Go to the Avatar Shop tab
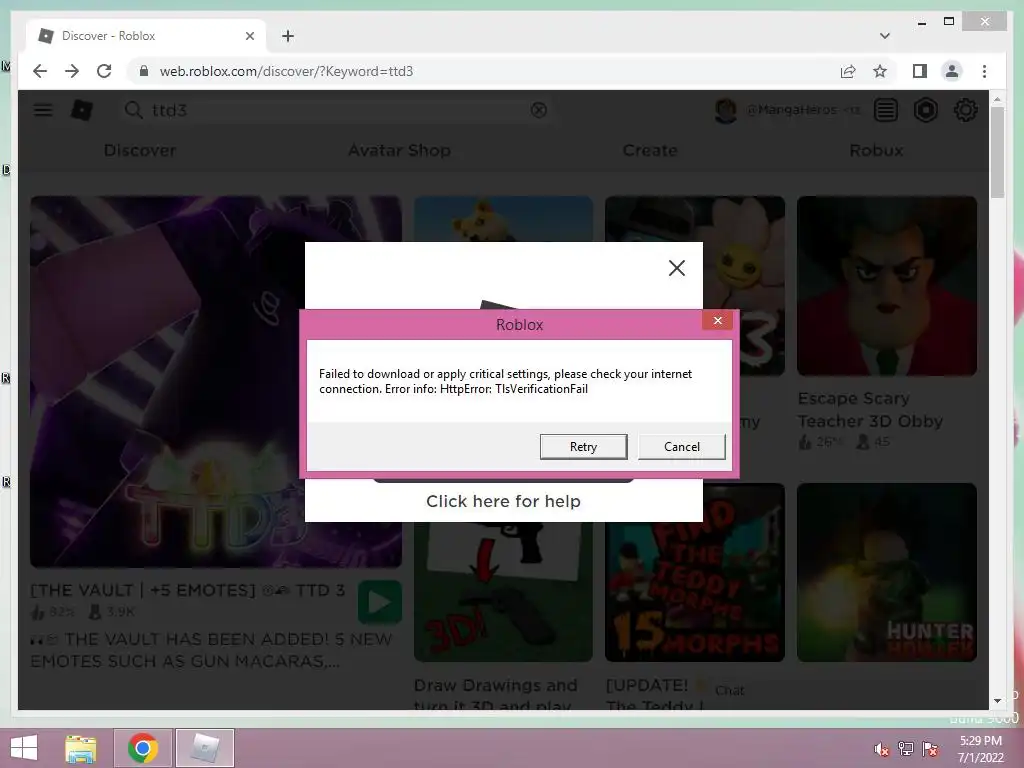 [x=399, y=150]
